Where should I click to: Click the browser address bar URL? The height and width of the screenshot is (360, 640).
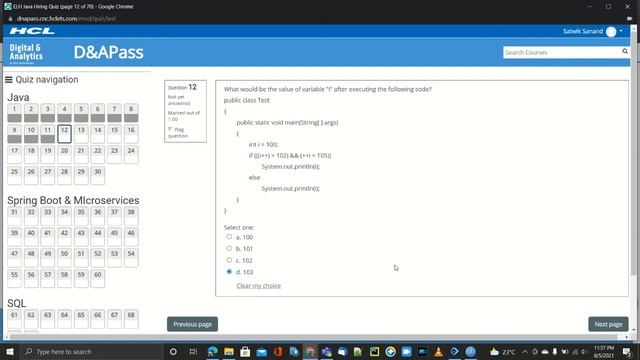pyautogui.click(x=66, y=19)
